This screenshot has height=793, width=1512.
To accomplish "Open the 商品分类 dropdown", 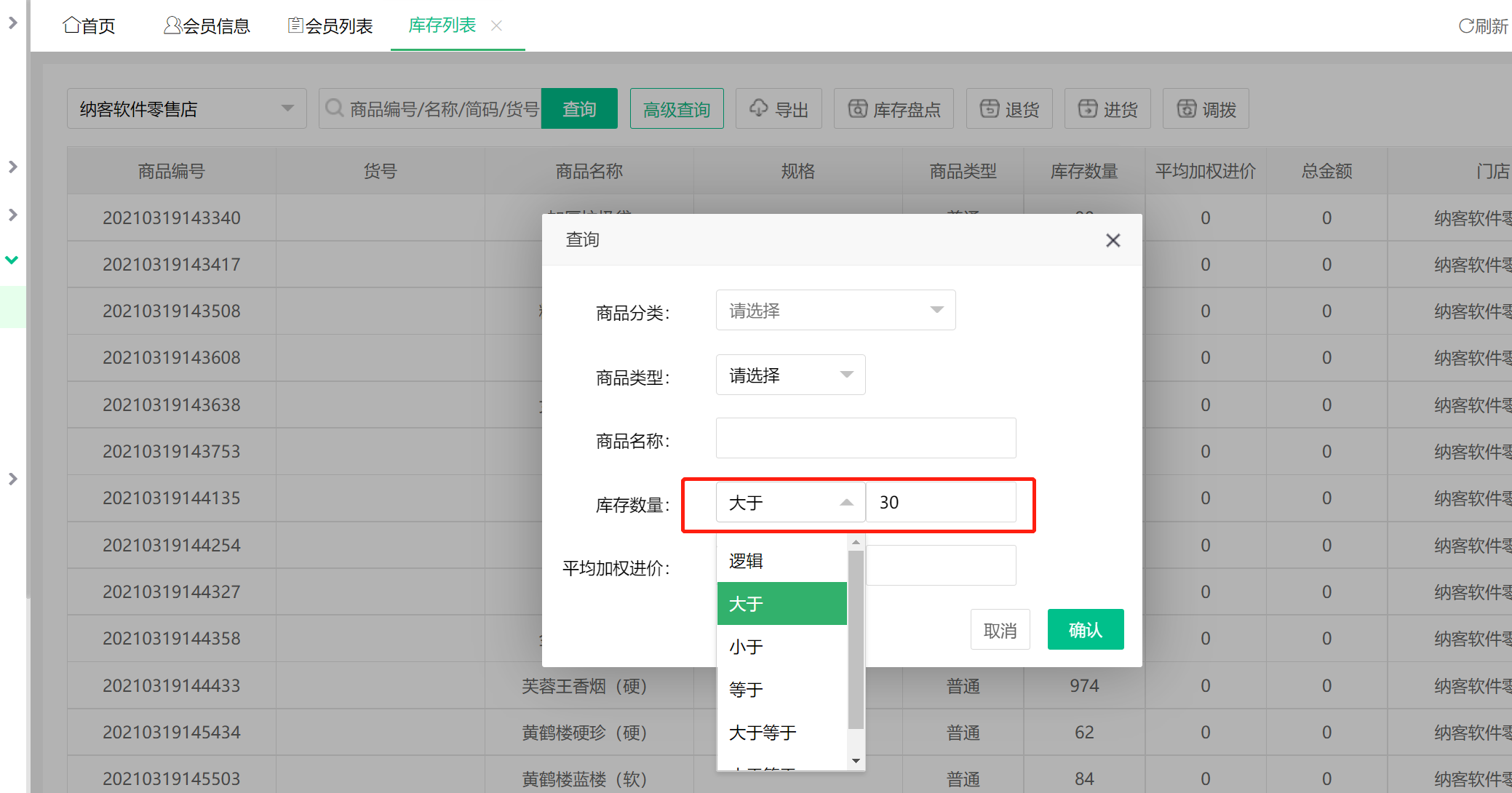I will (835, 309).
